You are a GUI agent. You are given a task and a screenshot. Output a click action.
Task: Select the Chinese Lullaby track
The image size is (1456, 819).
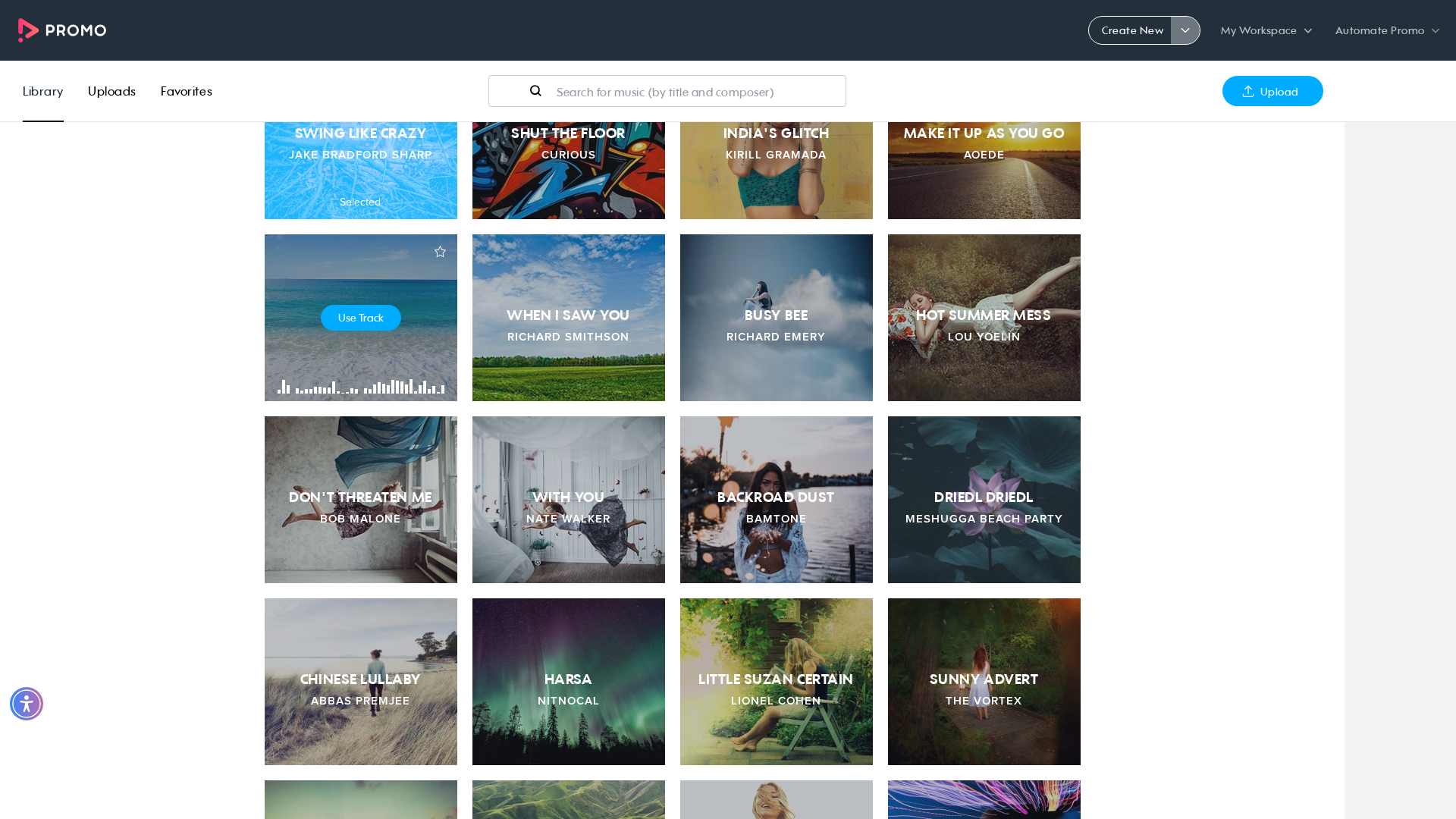[x=361, y=682]
